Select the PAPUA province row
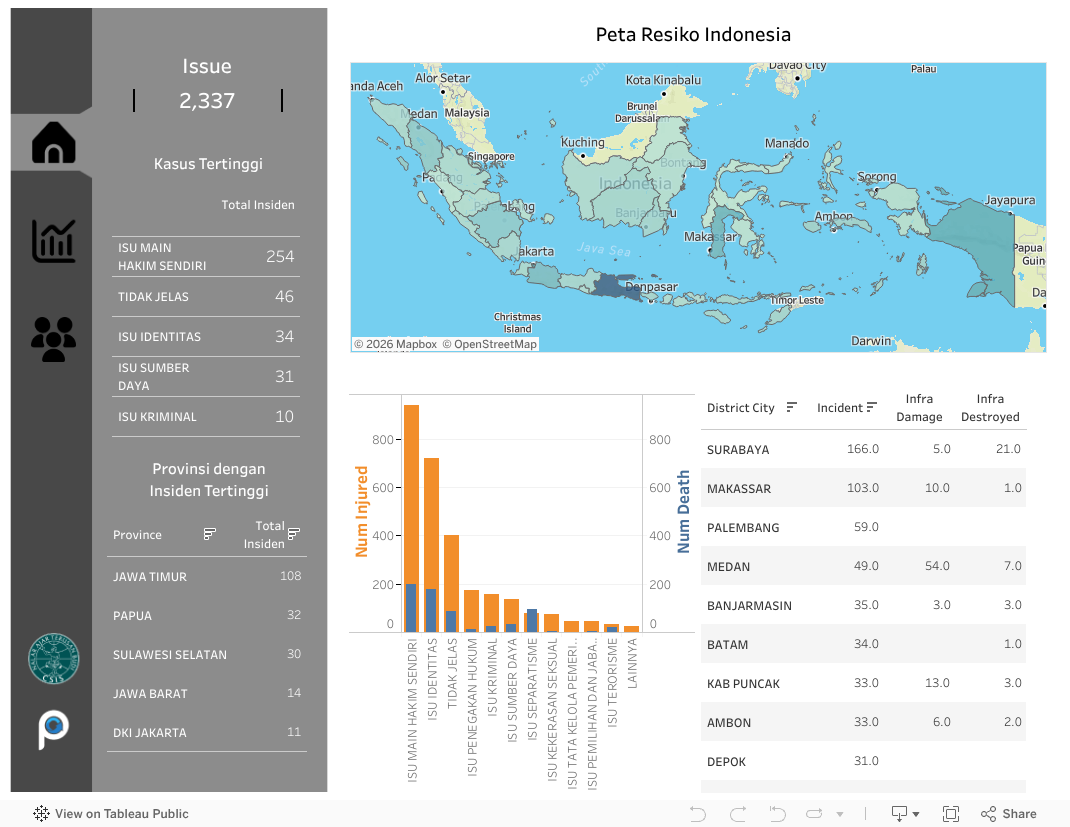 coord(207,615)
